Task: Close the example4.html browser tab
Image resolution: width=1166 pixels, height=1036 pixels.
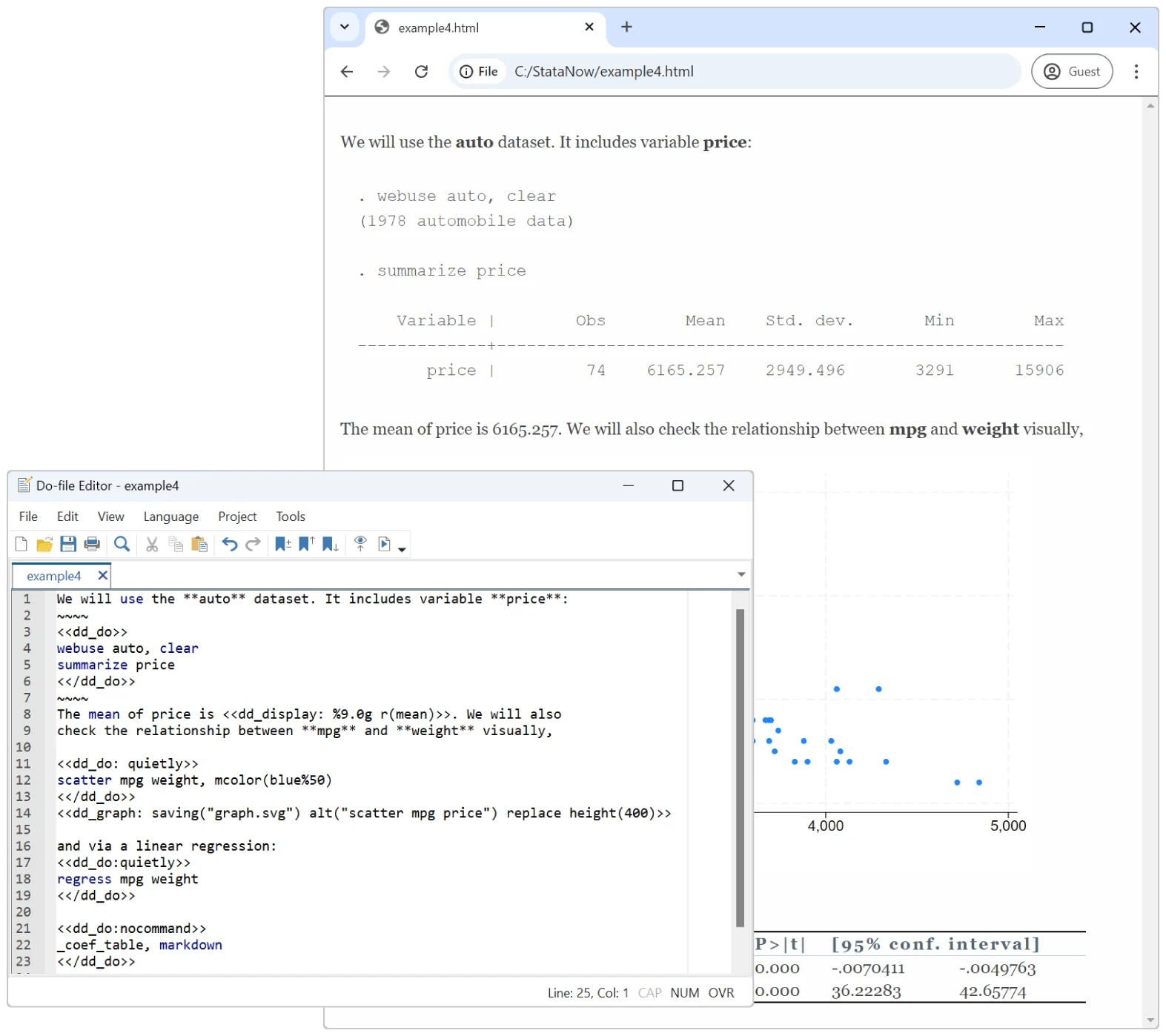Action: click(589, 27)
